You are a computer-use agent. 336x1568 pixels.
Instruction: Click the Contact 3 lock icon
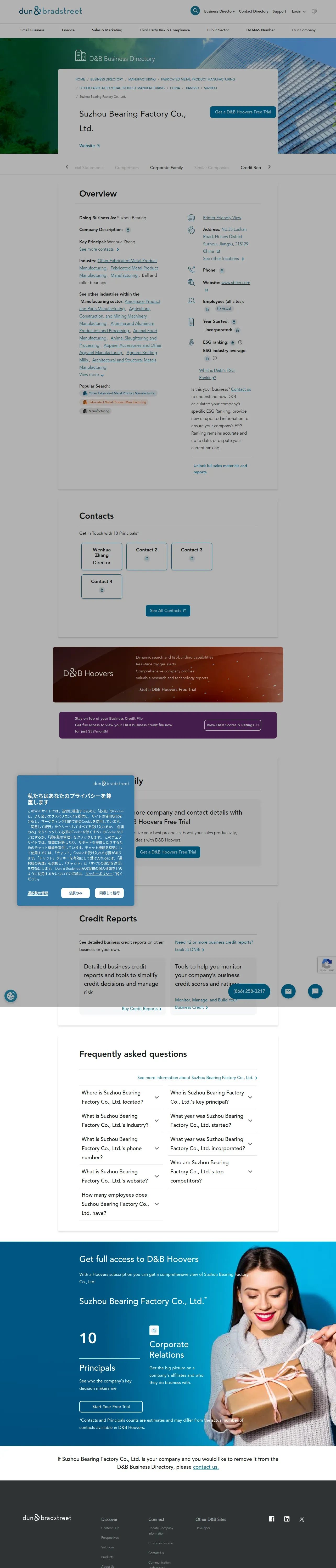[192, 558]
